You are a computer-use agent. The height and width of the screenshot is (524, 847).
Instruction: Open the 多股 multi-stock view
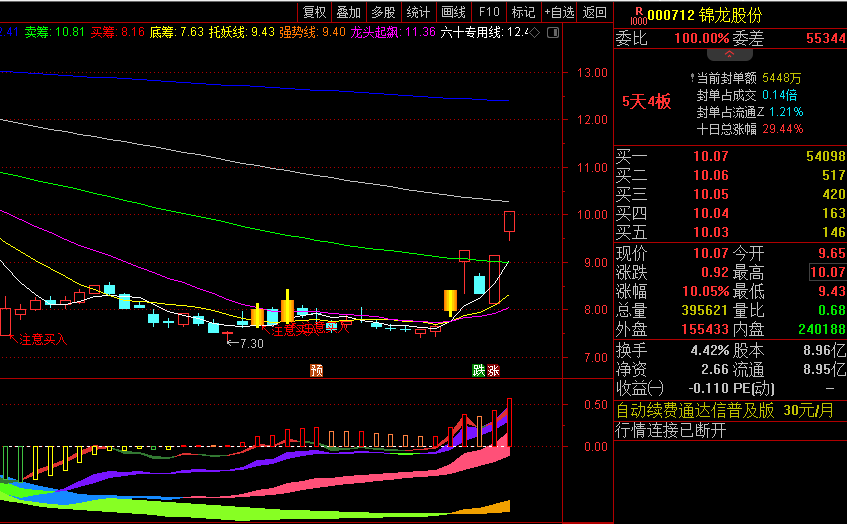point(384,12)
